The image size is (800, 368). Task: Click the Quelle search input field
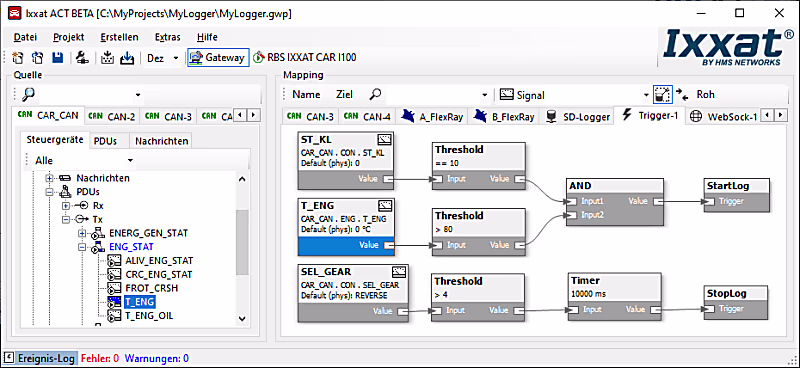point(86,95)
